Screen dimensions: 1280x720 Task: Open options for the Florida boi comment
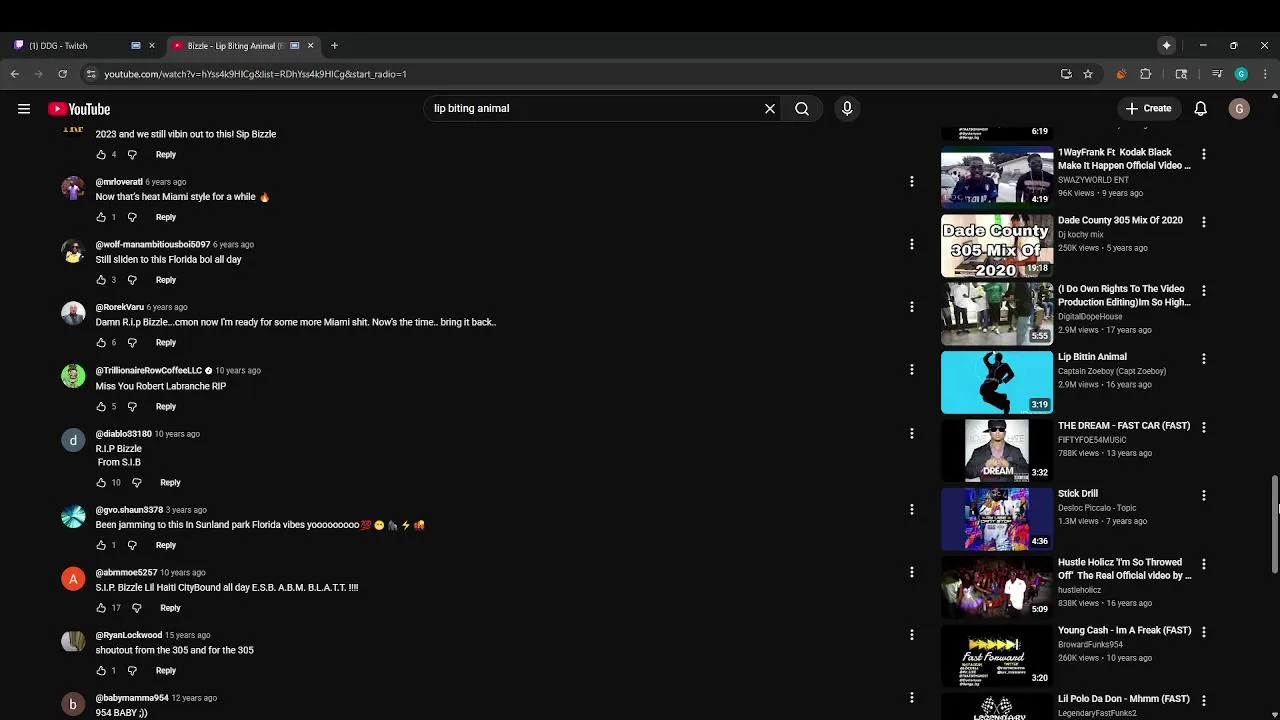click(x=911, y=244)
